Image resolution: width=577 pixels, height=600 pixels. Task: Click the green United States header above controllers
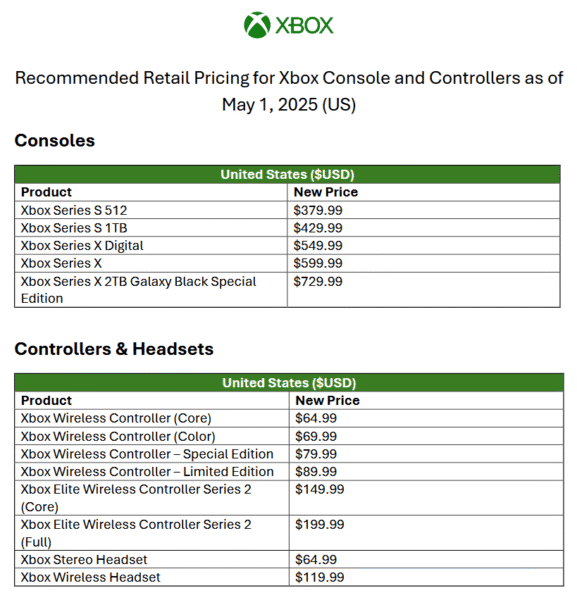point(289,383)
